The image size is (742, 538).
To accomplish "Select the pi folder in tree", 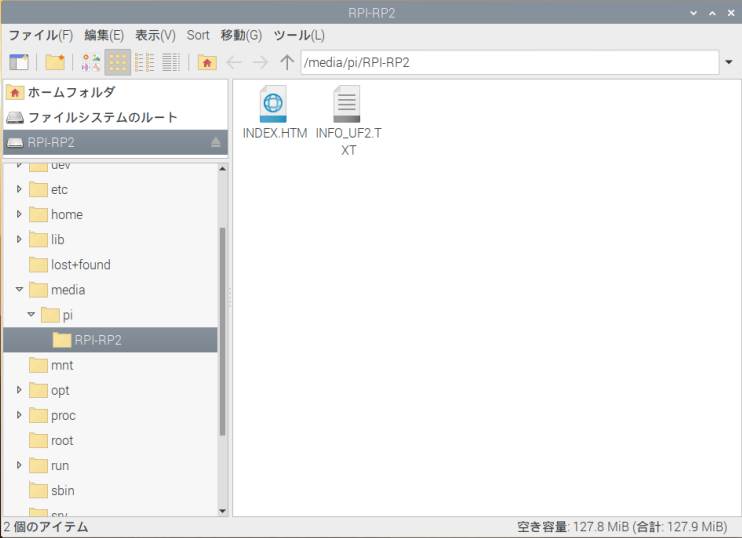I will click(57, 315).
